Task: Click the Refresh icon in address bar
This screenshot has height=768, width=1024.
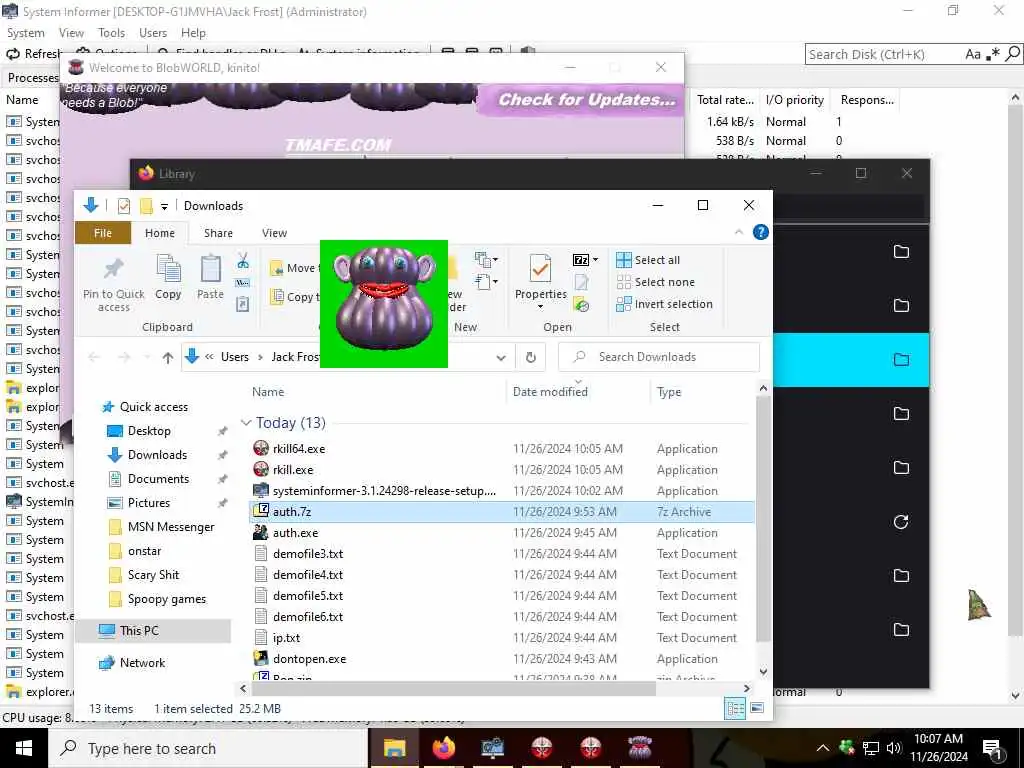Action: pos(531,357)
